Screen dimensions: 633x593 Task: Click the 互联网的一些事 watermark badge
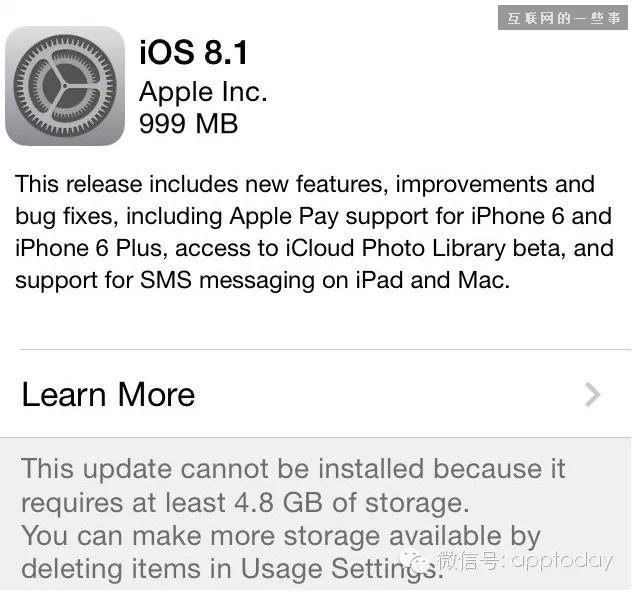563,18
